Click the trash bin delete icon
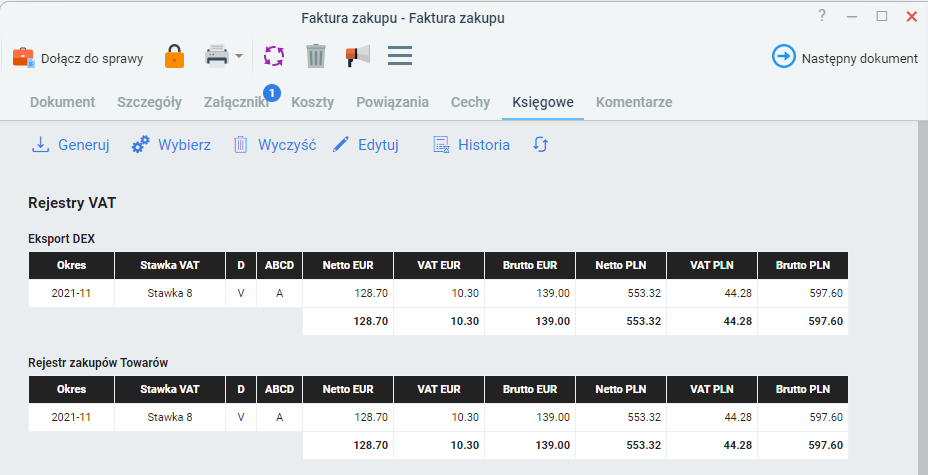Image resolution: width=928 pixels, height=475 pixels. point(316,56)
